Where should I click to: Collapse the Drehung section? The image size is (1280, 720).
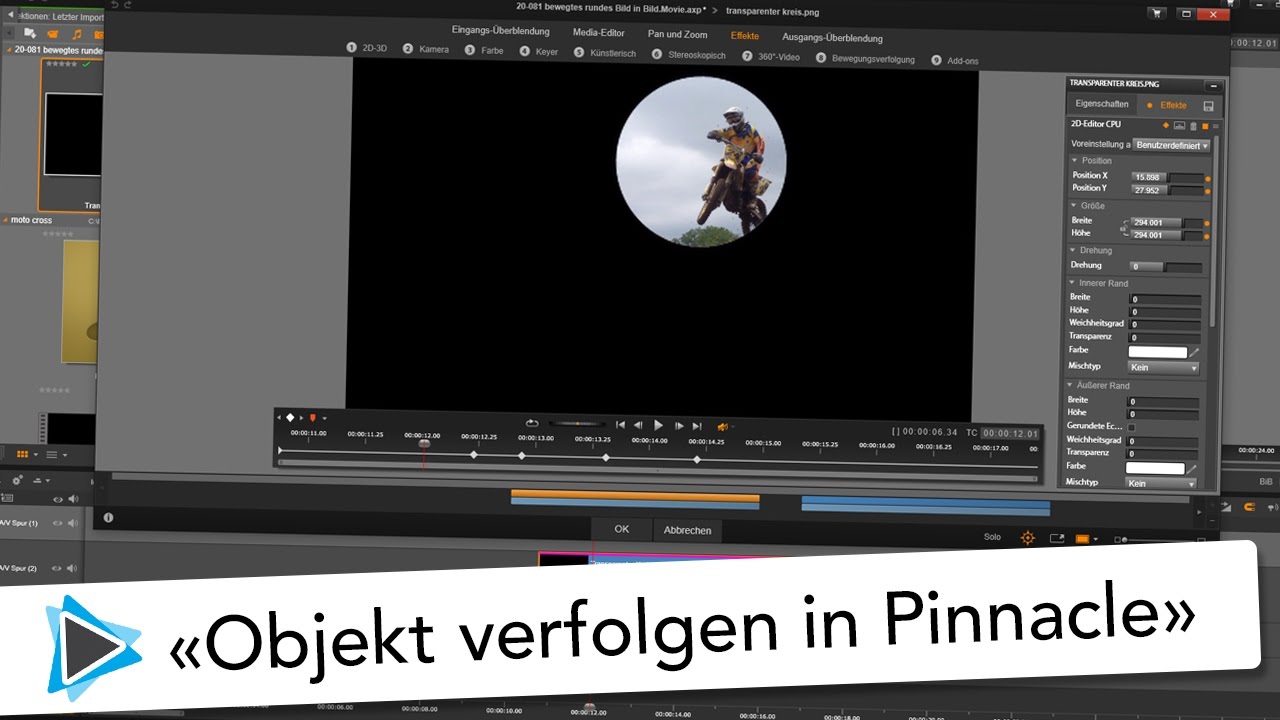[x=1074, y=250]
